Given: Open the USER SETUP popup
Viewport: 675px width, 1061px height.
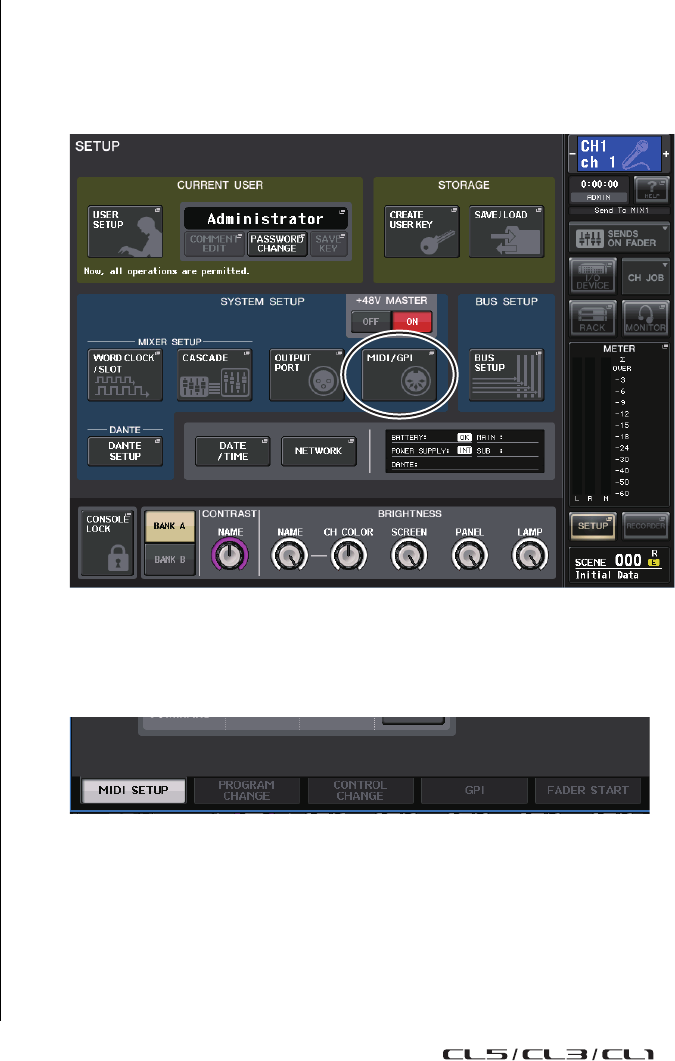Looking at the screenshot, I should point(125,232).
